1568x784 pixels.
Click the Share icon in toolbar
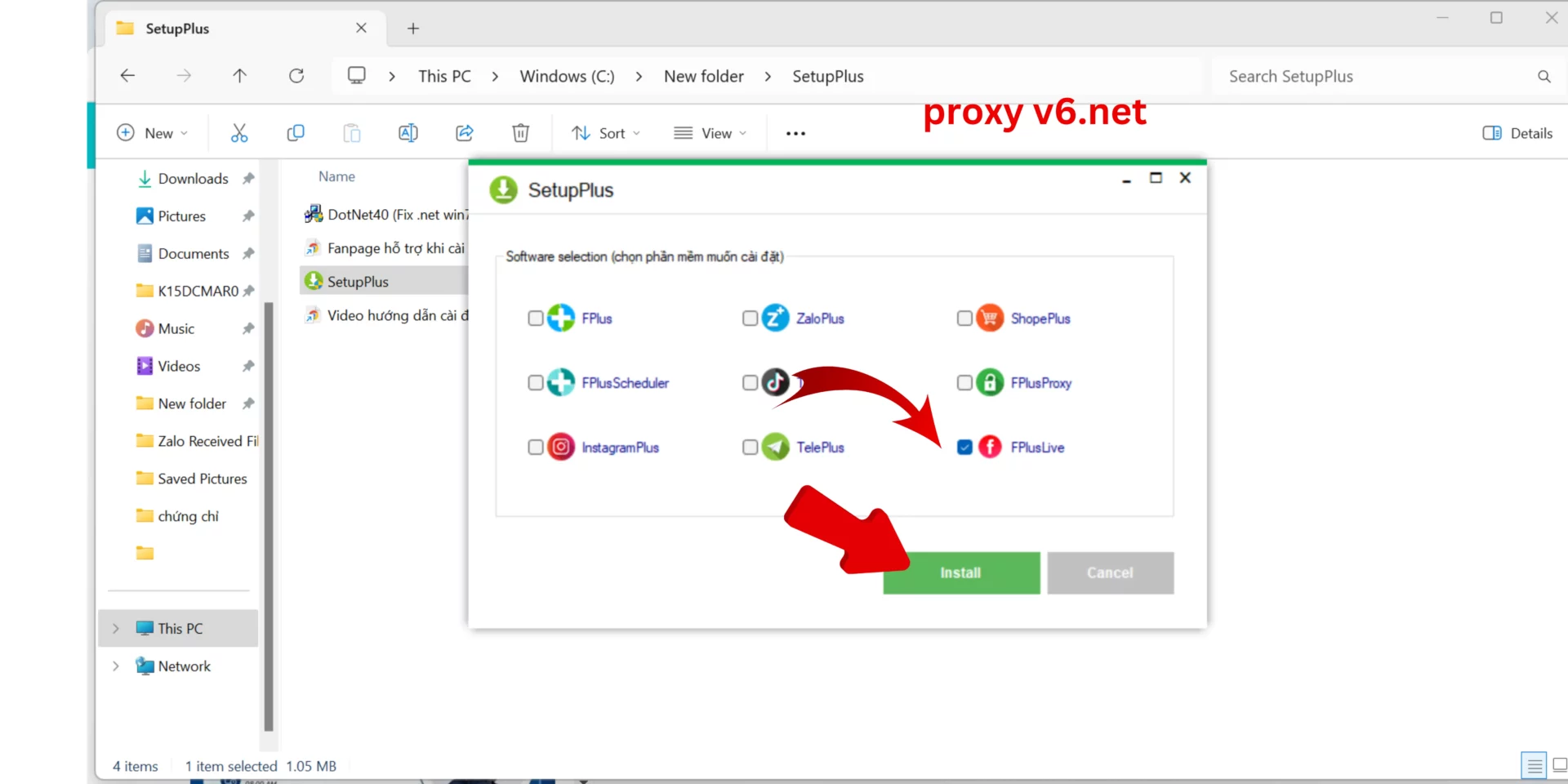pos(465,133)
